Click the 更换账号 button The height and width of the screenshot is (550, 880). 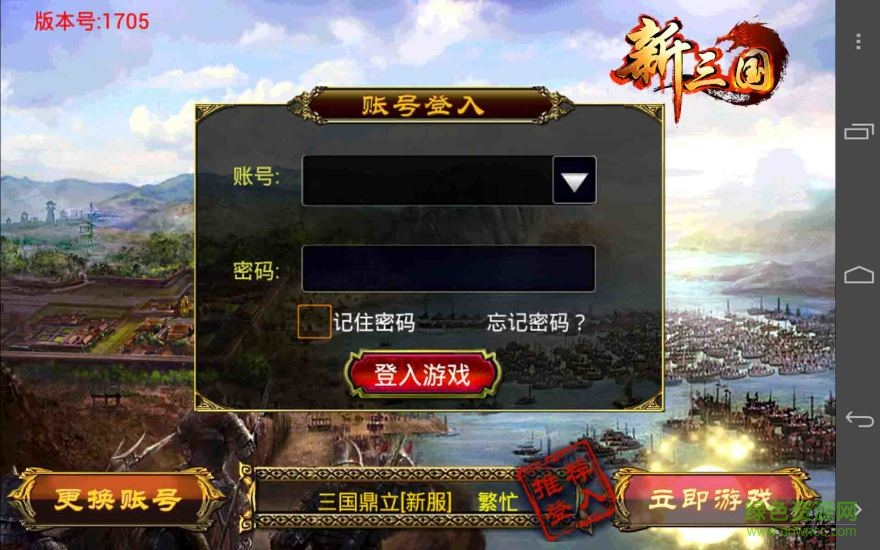click(x=117, y=498)
